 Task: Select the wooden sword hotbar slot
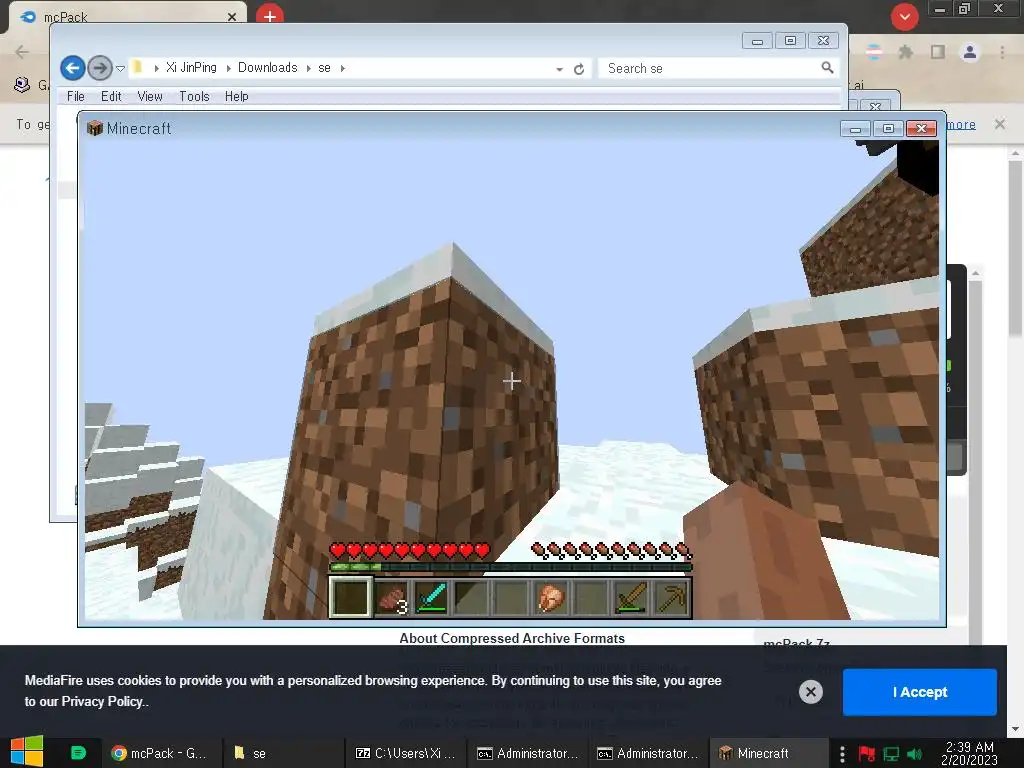coord(631,598)
